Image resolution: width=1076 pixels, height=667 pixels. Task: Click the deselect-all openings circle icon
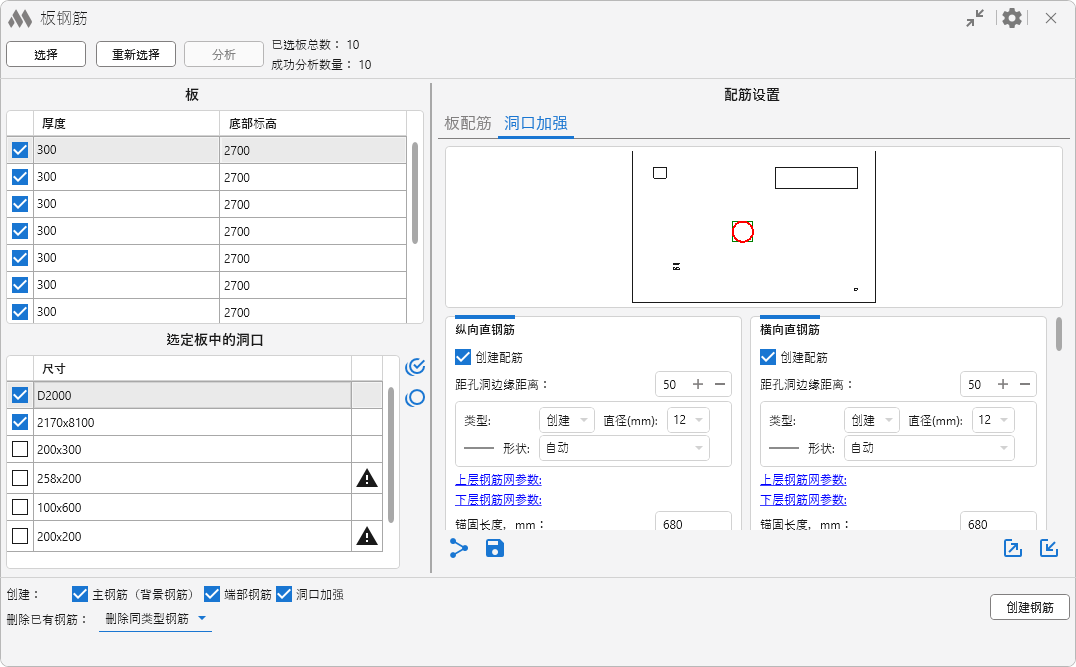416,398
